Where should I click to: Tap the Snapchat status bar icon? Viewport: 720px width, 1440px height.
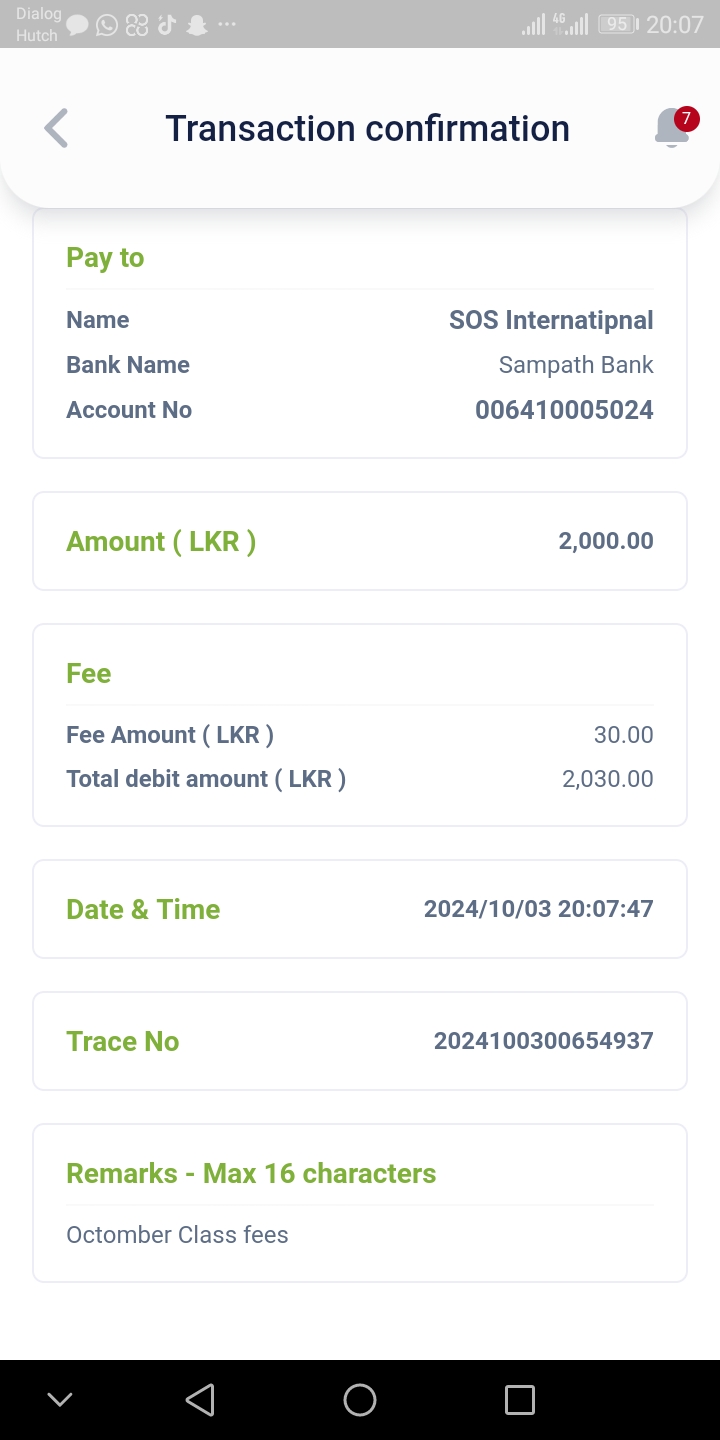pos(197,25)
